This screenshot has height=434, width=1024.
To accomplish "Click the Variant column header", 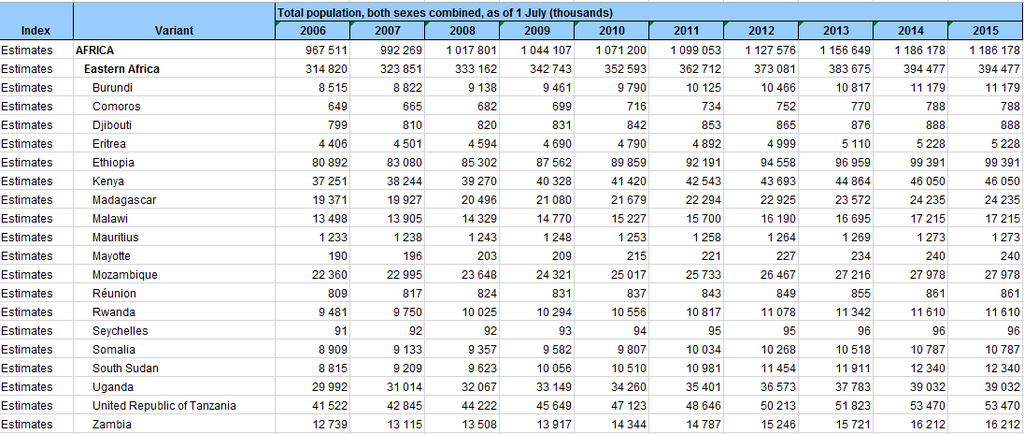I will 174,31.
